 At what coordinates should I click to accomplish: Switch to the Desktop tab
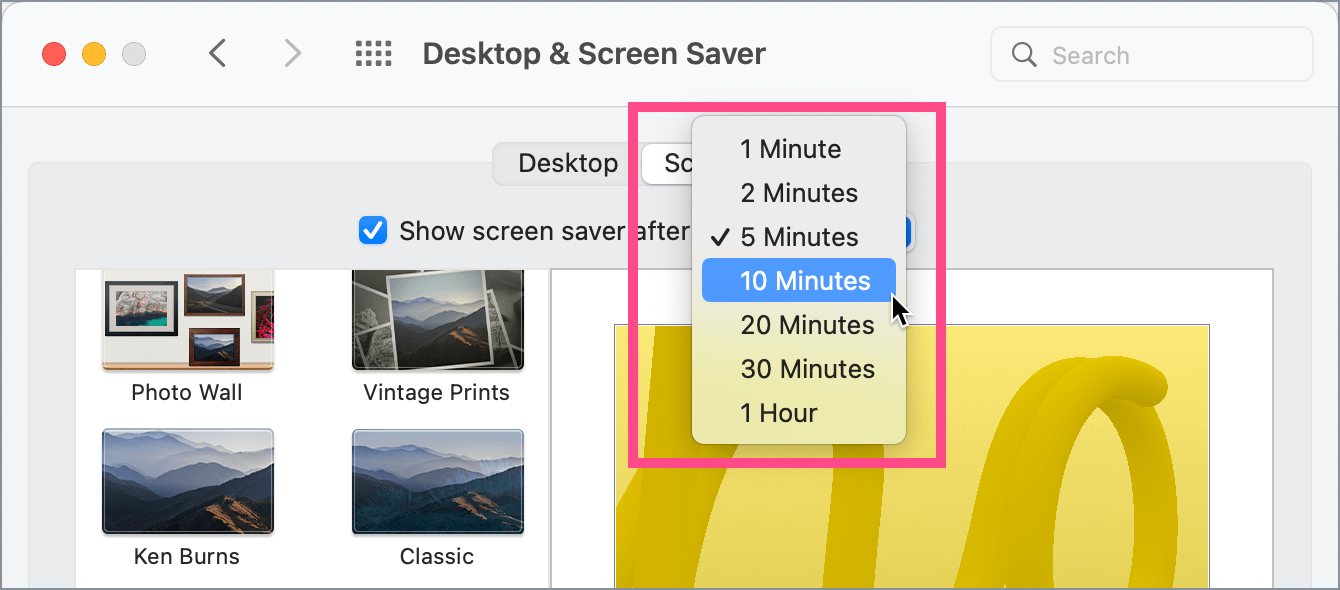(x=569, y=163)
